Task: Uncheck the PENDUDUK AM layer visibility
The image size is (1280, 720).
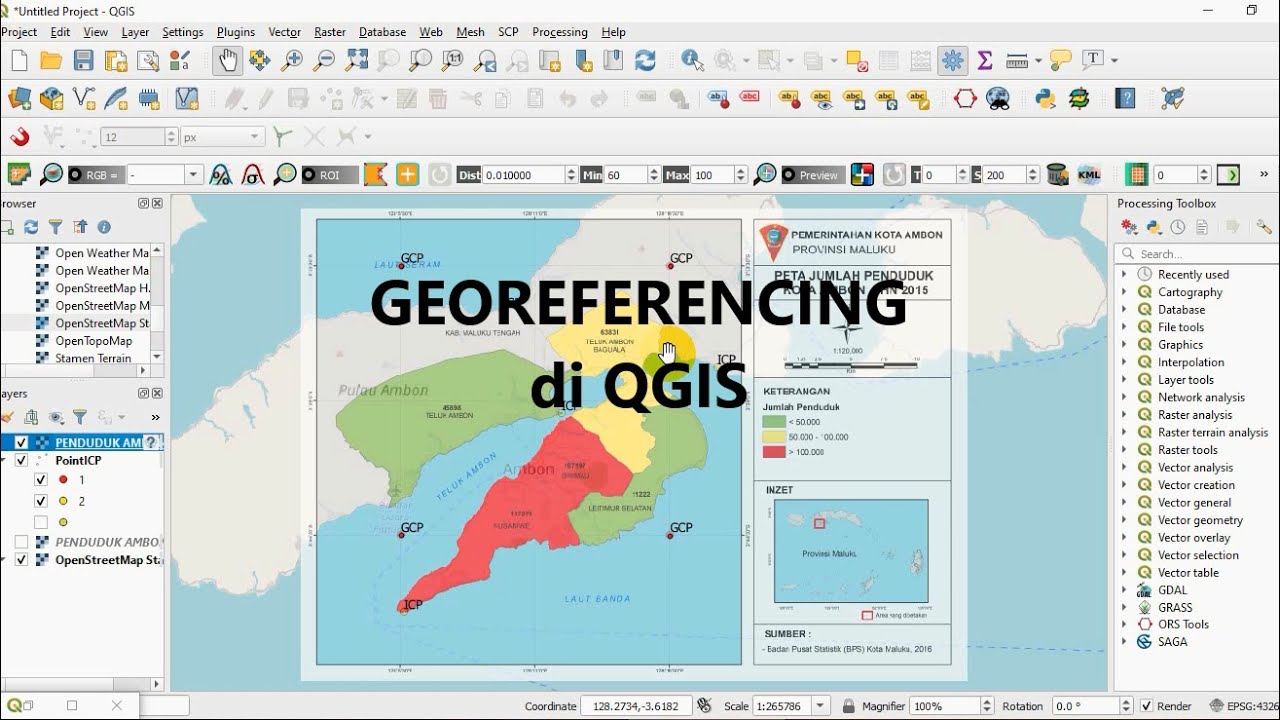Action: click(21, 443)
